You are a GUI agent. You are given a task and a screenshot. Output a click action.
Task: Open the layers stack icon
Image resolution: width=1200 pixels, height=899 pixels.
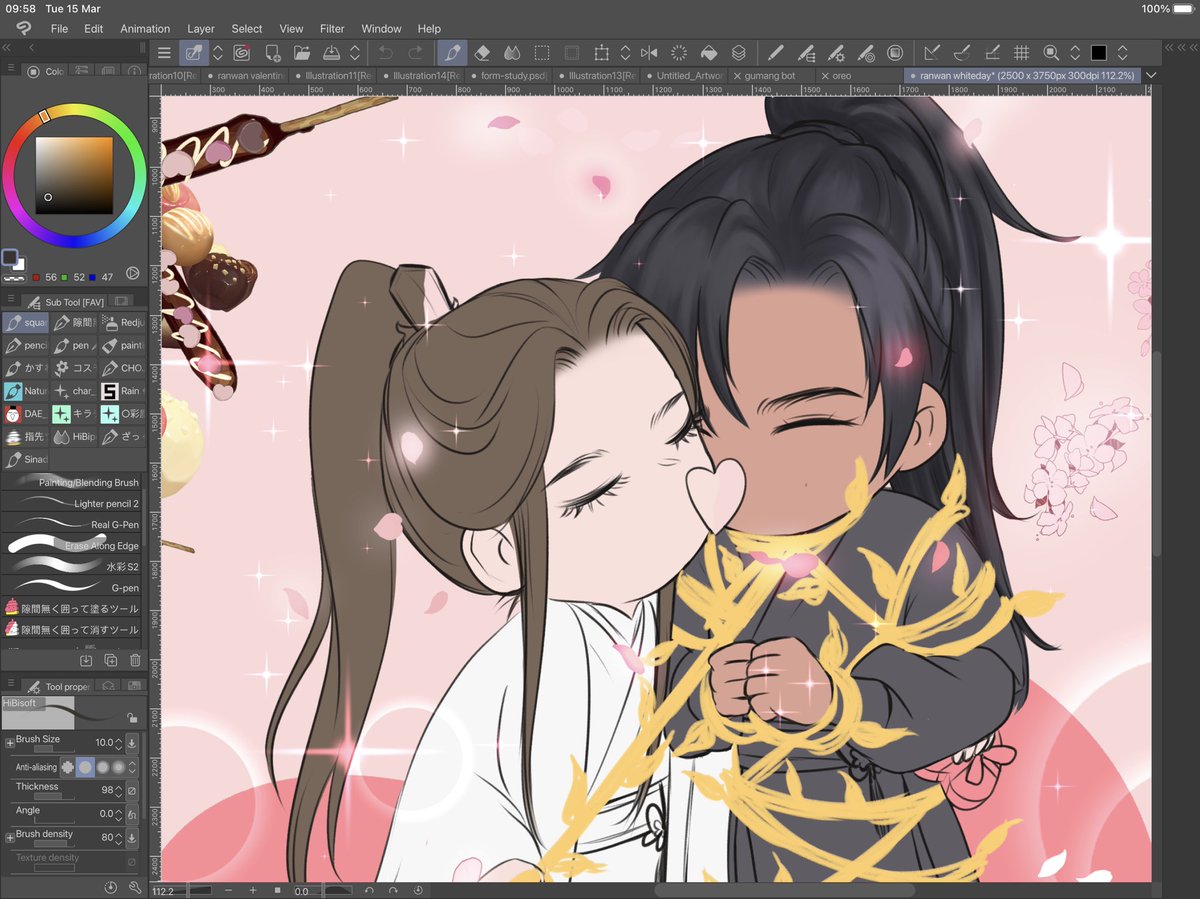click(738, 52)
